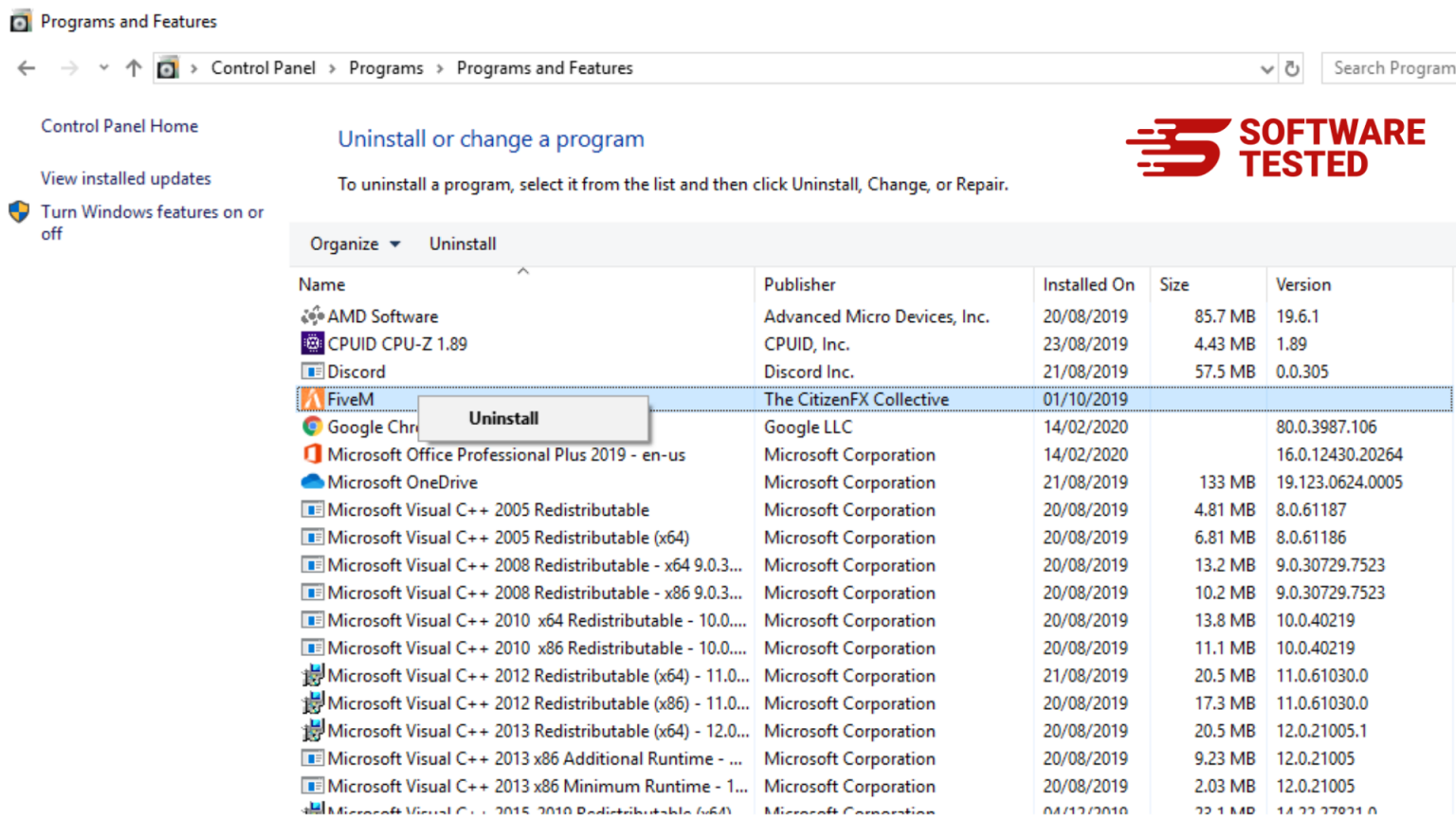Viewport: 1456px width, 819px height.
Task: Click installed date 23/08/2019
Action: [x=1085, y=343]
